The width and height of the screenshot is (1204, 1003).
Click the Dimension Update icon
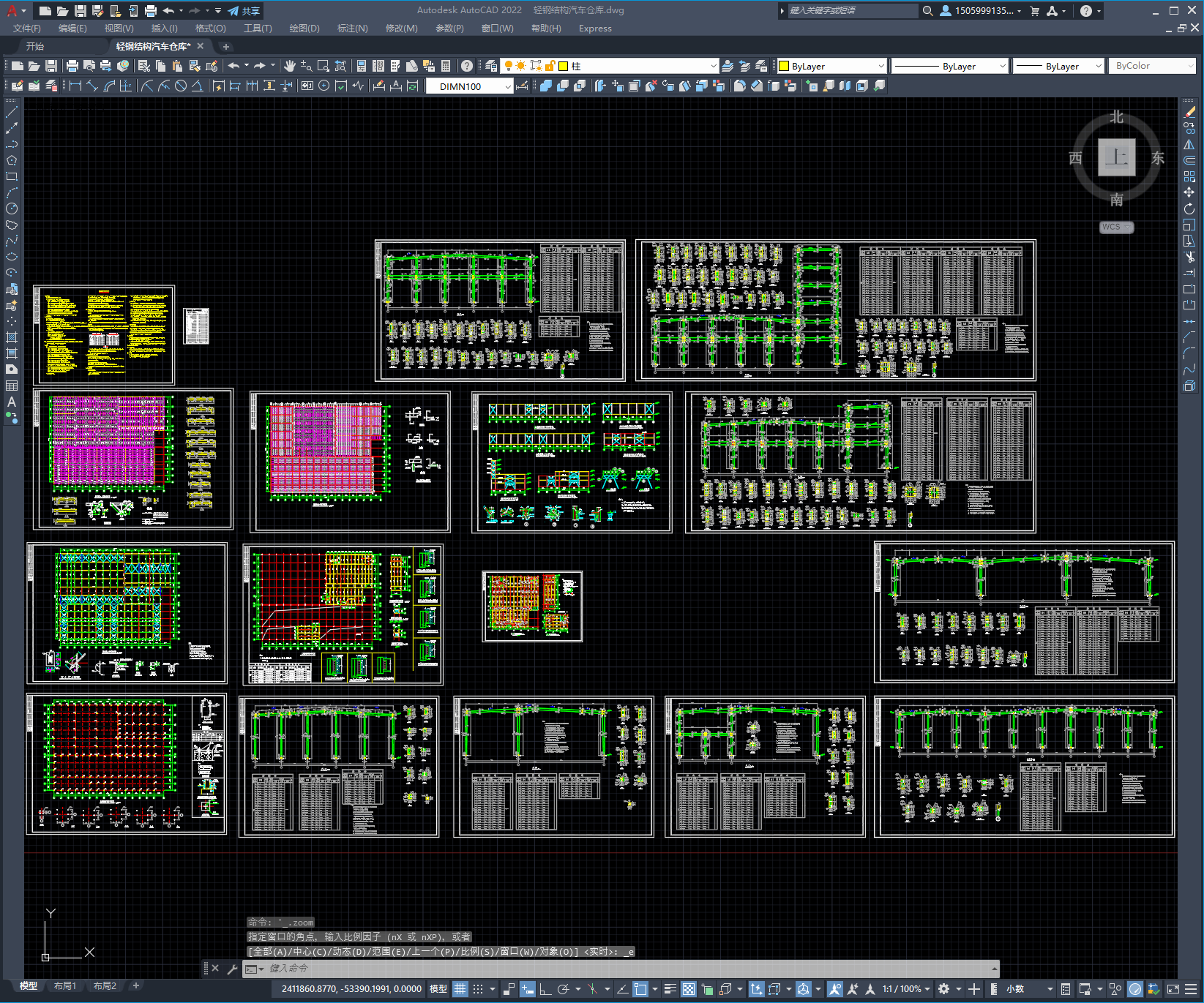pyautogui.click(x=414, y=86)
